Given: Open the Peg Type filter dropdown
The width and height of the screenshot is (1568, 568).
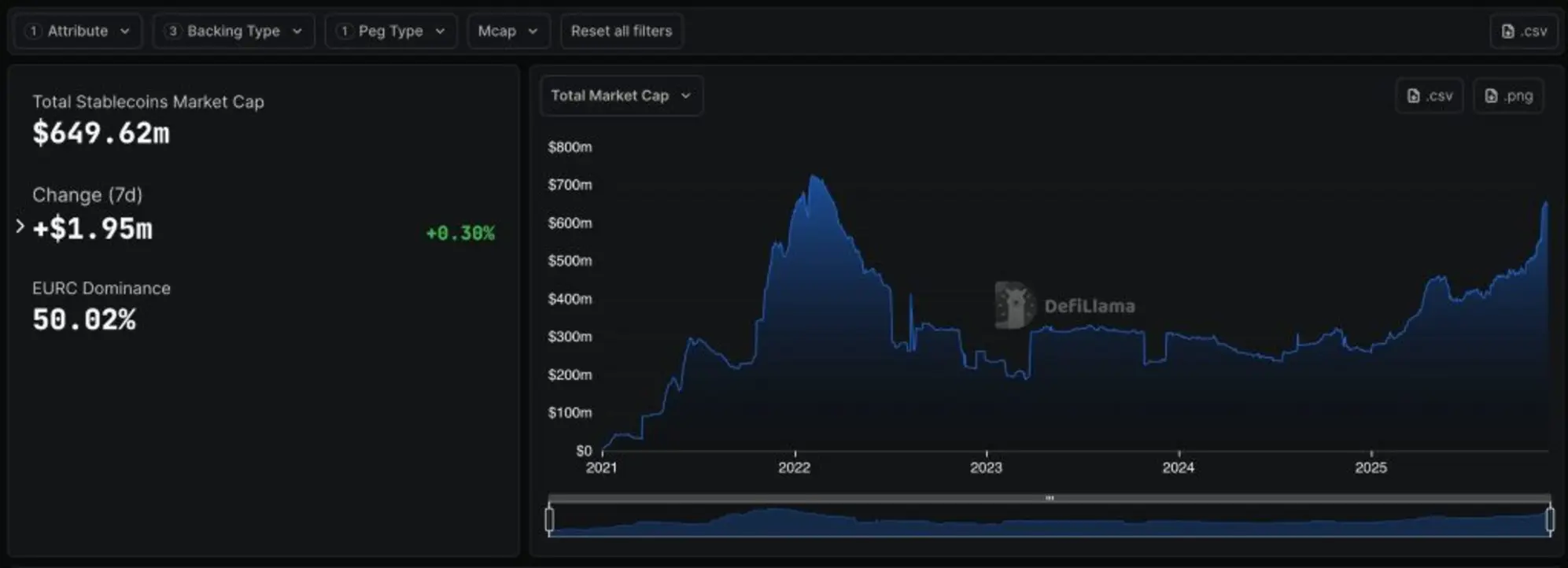Looking at the screenshot, I should pos(391,31).
